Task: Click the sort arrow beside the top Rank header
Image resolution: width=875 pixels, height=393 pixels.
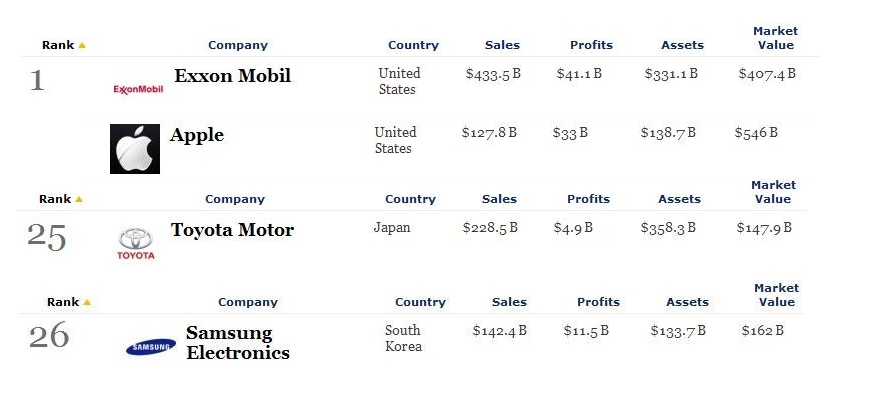Action: click(82, 46)
